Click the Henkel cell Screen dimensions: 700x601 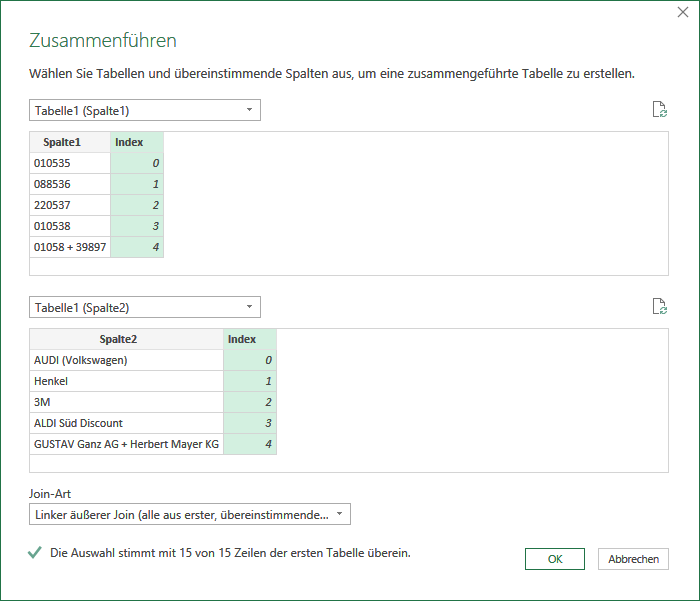click(x=126, y=381)
